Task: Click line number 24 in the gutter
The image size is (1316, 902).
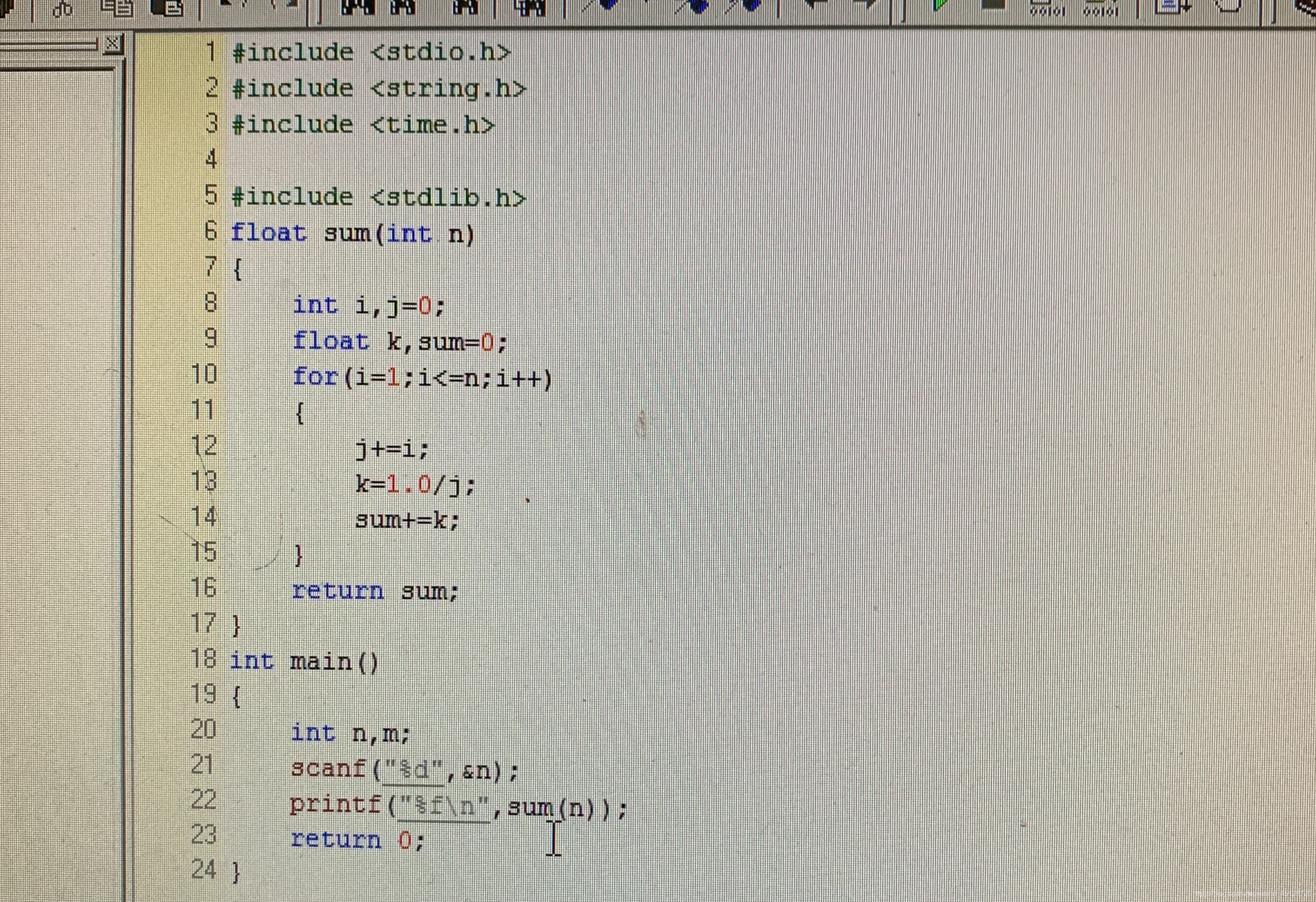Action: click(204, 870)
